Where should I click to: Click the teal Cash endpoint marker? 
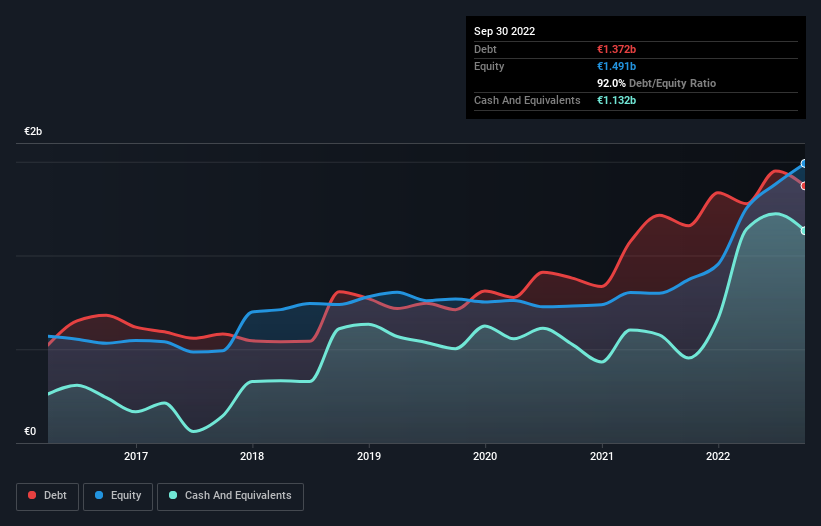pos(804,231)
